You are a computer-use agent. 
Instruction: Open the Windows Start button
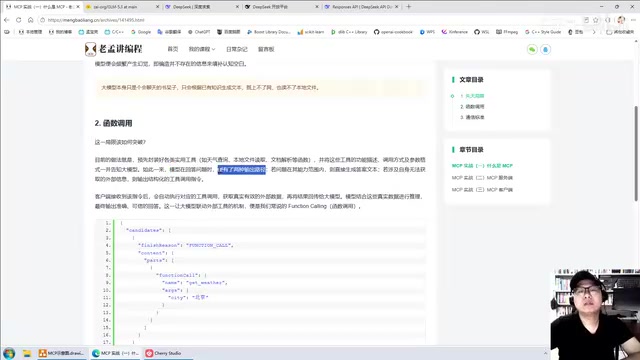9,353
